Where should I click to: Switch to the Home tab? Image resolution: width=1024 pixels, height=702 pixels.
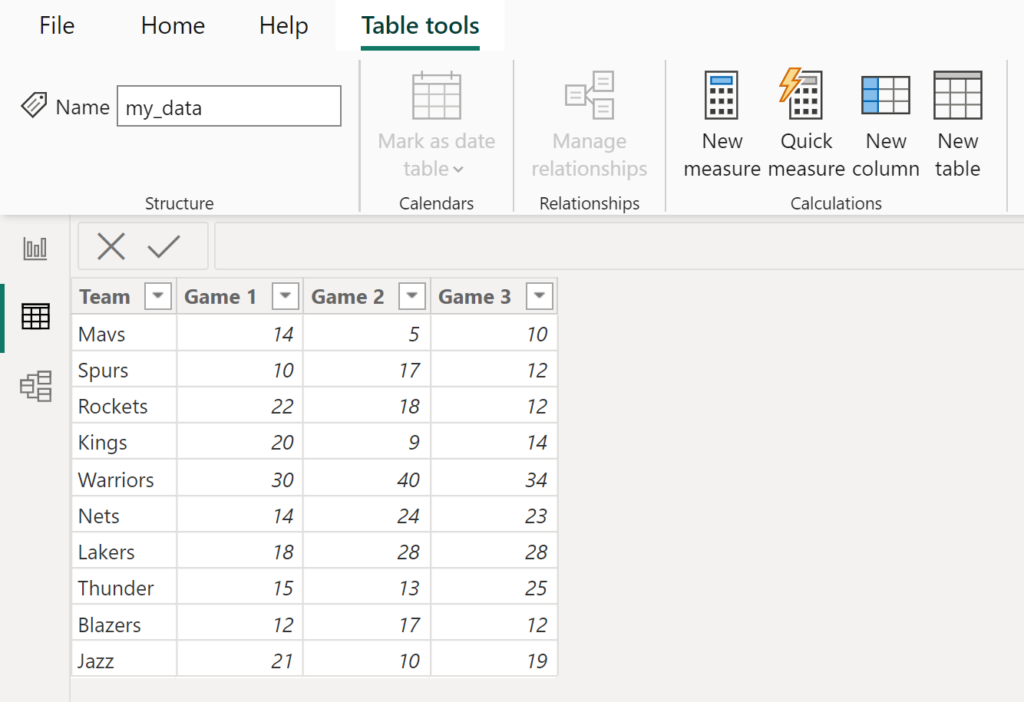[x=173, y=26]
